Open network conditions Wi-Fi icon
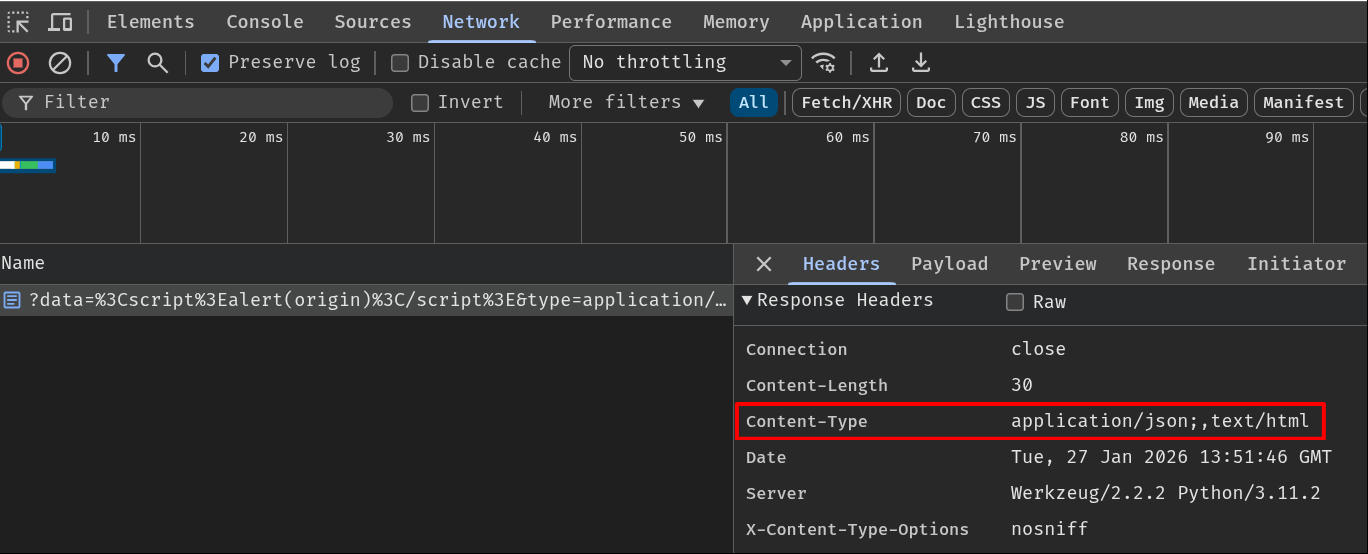This screenshot has height=554, width=1368. 823,63
